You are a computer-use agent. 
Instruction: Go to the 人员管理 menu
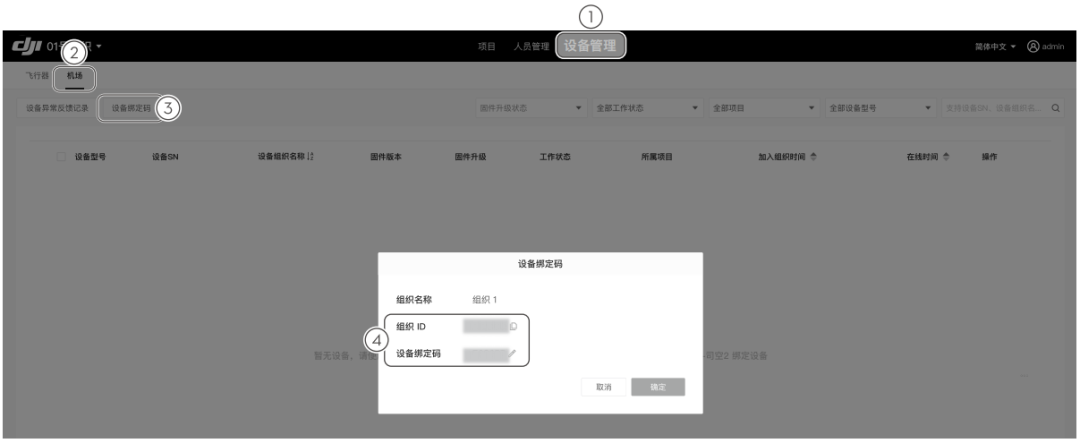(x=531, y=47)
